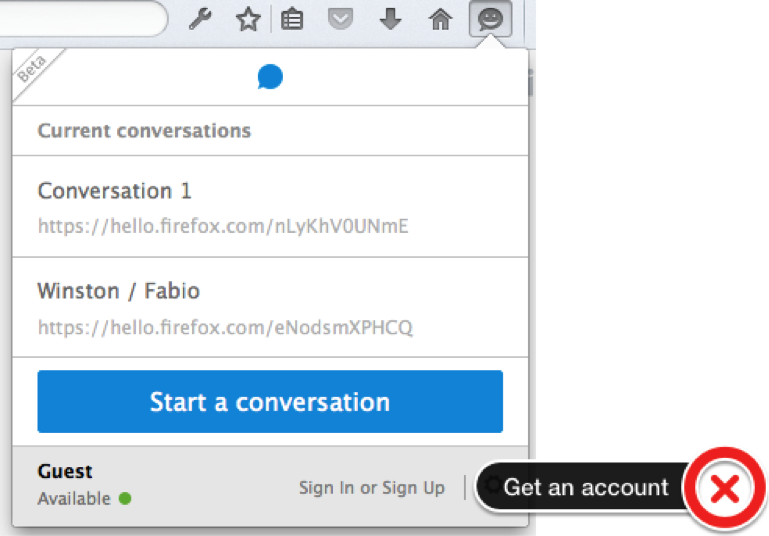
Task: Toggle the Firefox Hello smiley button
Action: (x=490, y=19)
